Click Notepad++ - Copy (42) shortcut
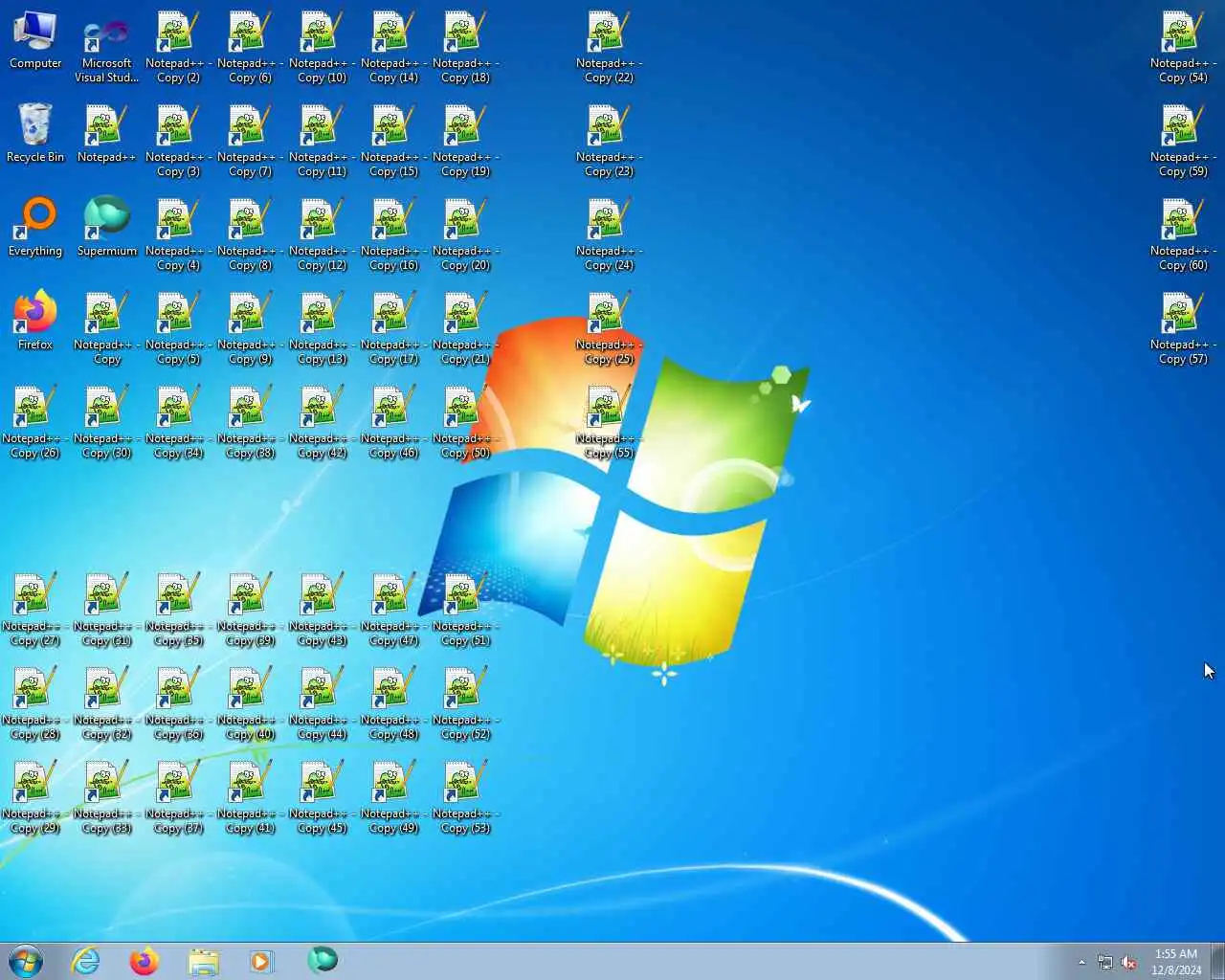 click(x=323, y=422)
